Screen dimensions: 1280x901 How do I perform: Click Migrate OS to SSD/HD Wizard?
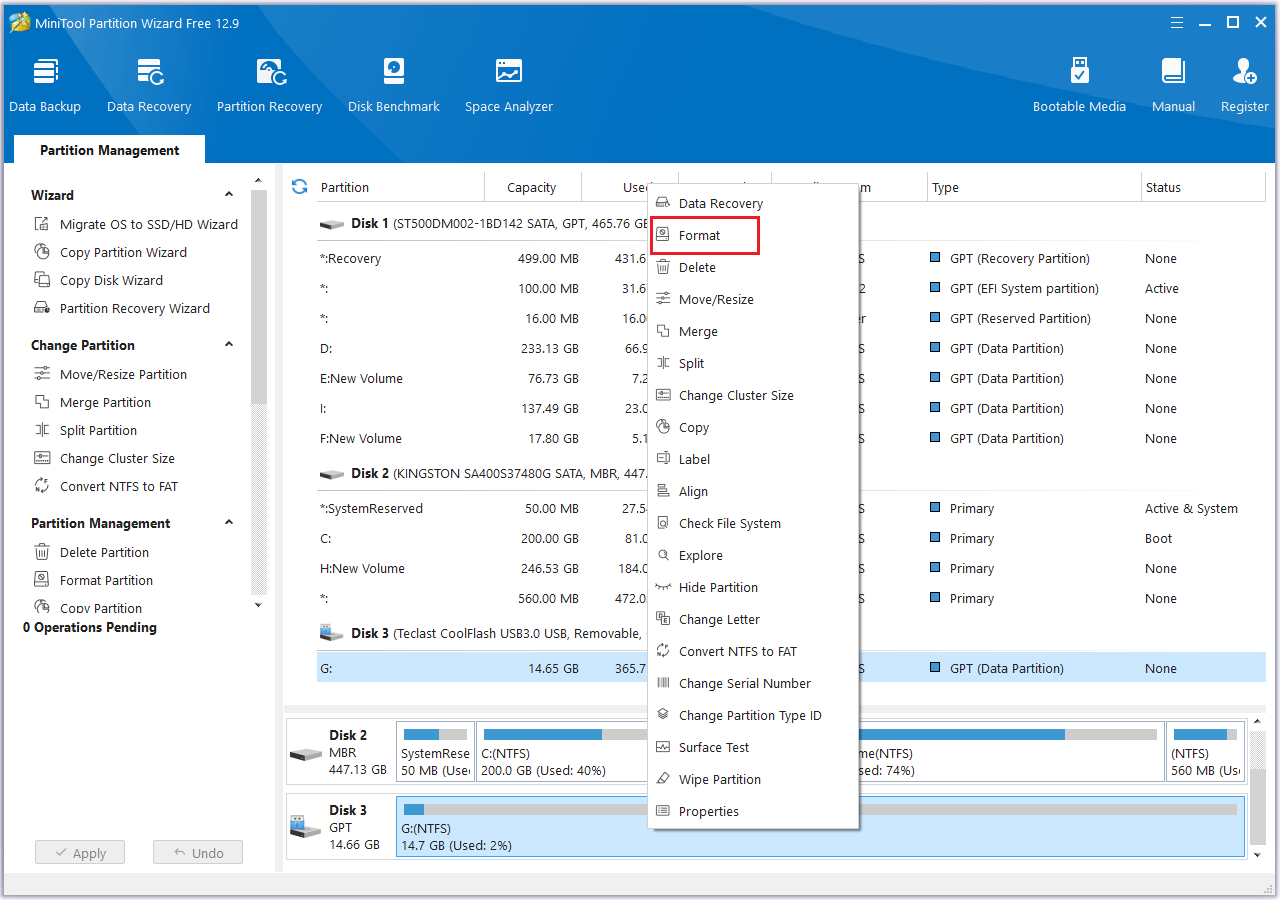point(148,225)
